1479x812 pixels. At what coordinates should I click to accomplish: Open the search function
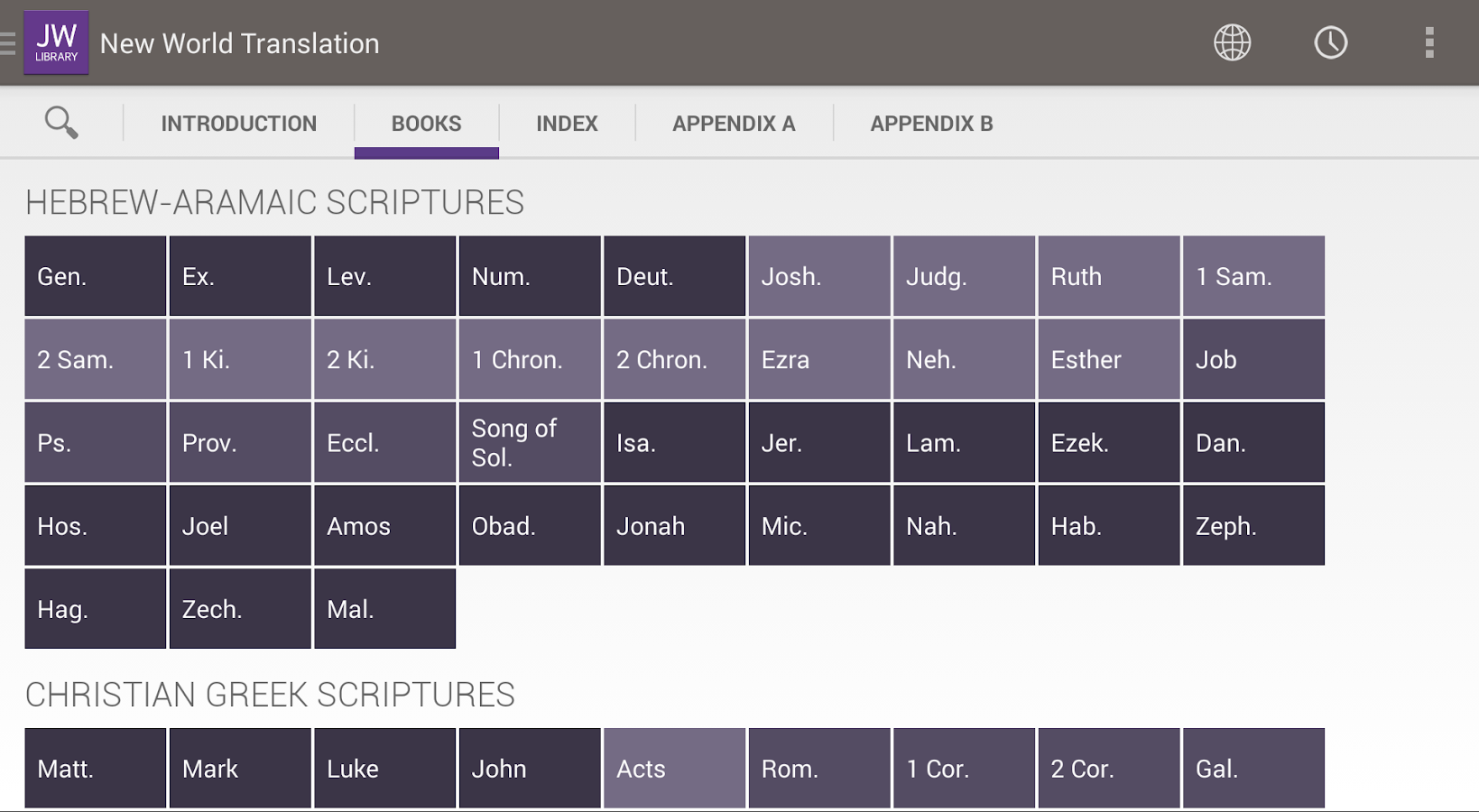coord(60,122)
